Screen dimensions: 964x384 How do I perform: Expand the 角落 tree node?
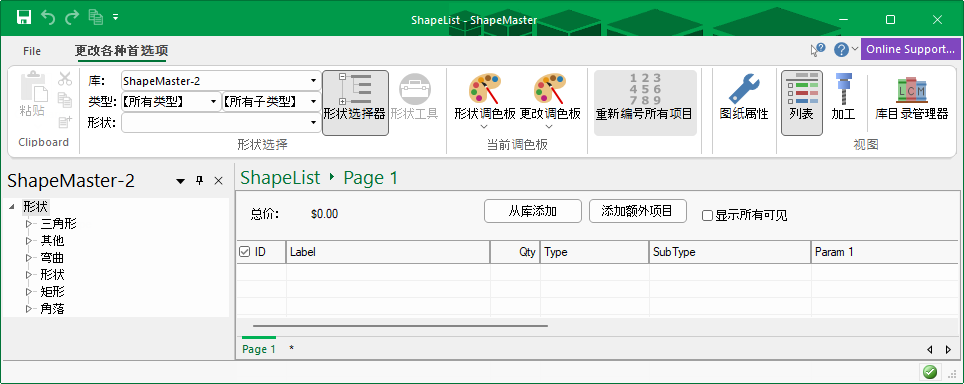28,309
